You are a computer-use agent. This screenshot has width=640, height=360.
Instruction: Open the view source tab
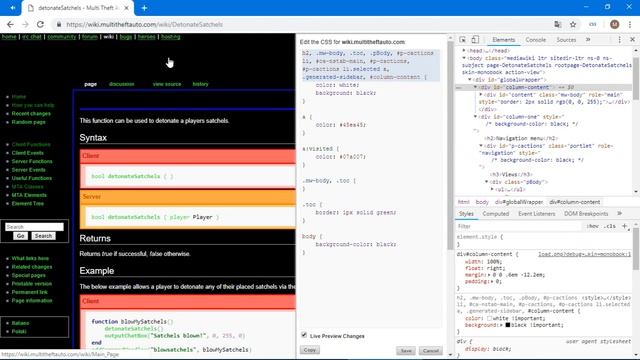click(x=167, y=84)
